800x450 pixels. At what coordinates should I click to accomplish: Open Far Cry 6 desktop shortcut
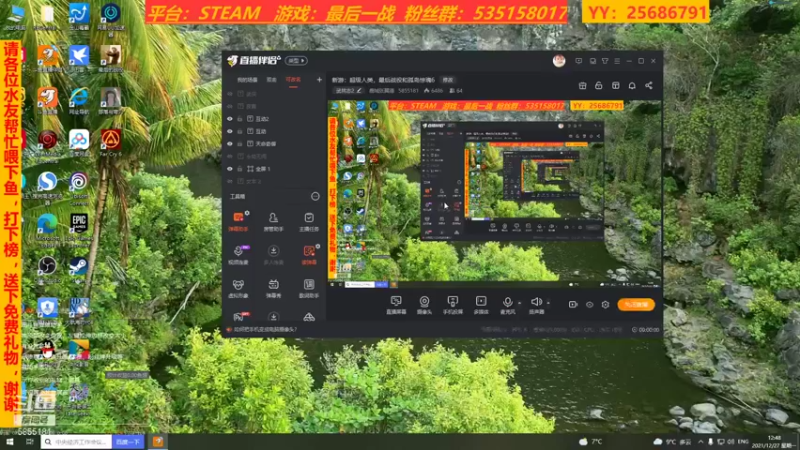tap(111, 143)
